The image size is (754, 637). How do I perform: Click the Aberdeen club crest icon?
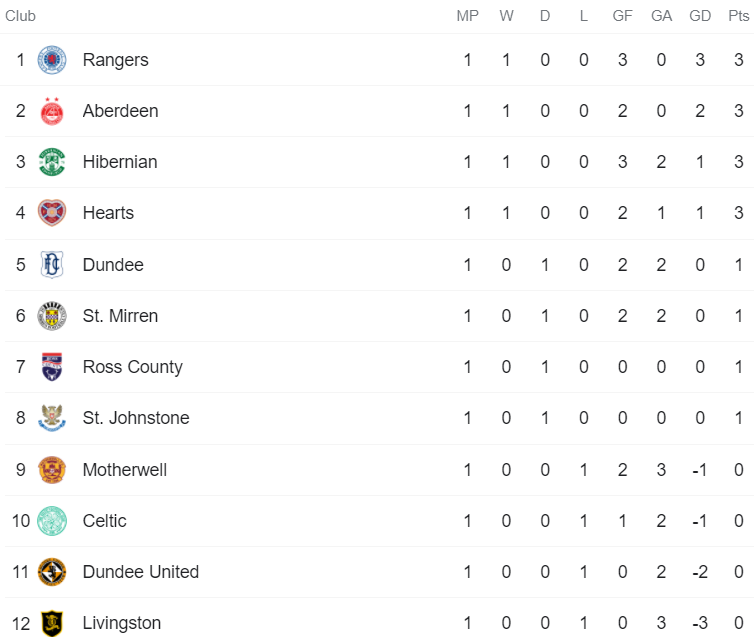52,111
